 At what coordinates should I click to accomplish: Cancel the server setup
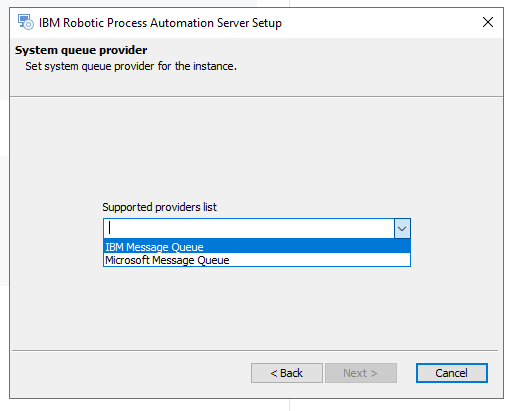[452, 373]
